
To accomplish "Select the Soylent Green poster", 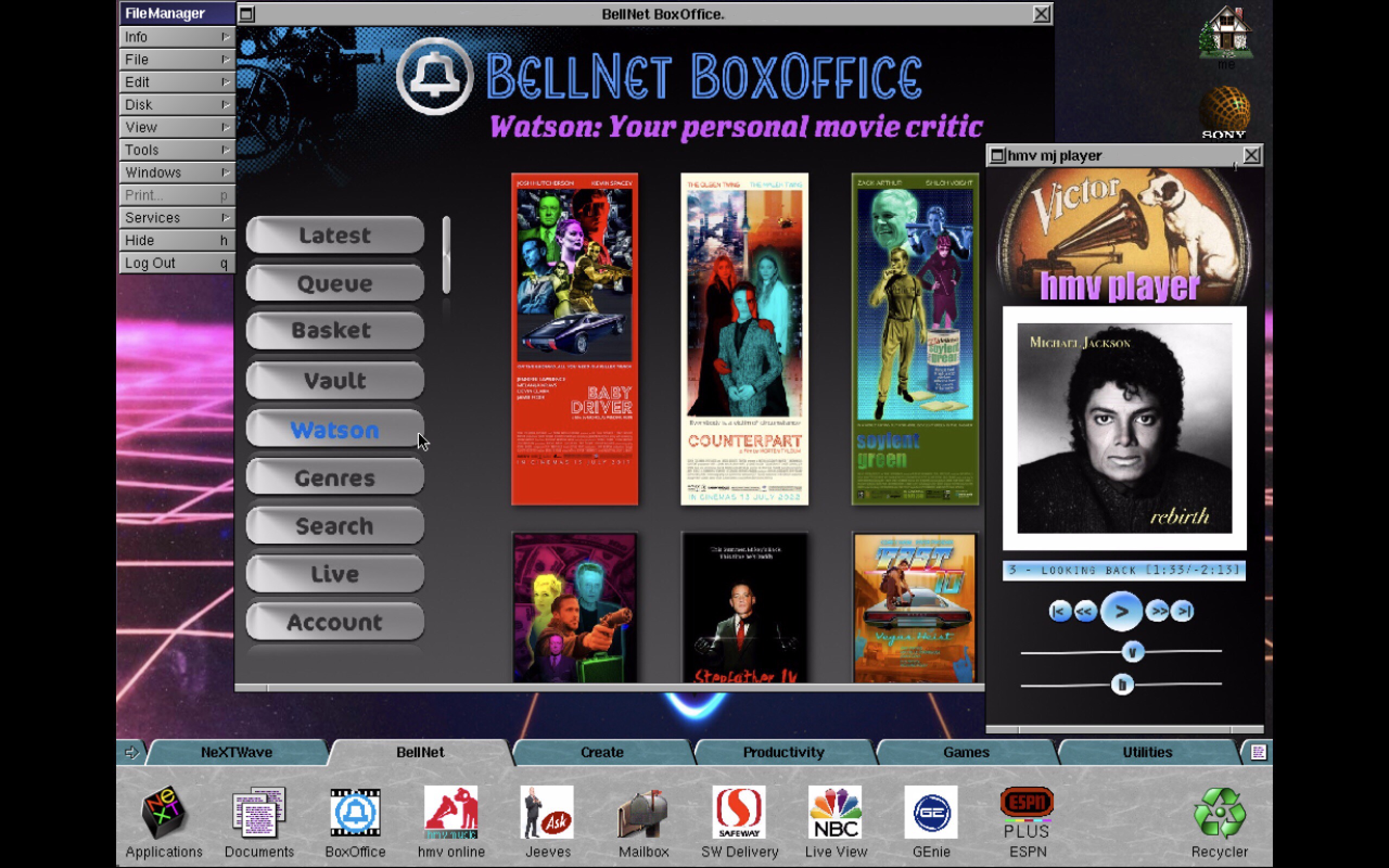I will coord(915,339).
